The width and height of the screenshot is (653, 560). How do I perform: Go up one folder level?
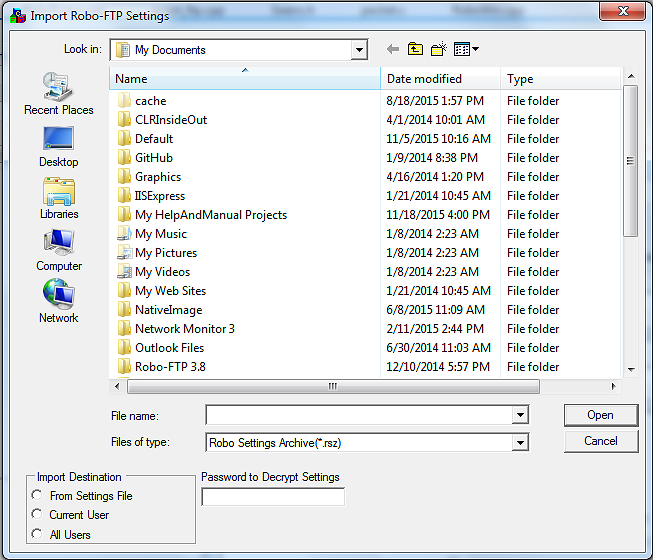[415, 50]
